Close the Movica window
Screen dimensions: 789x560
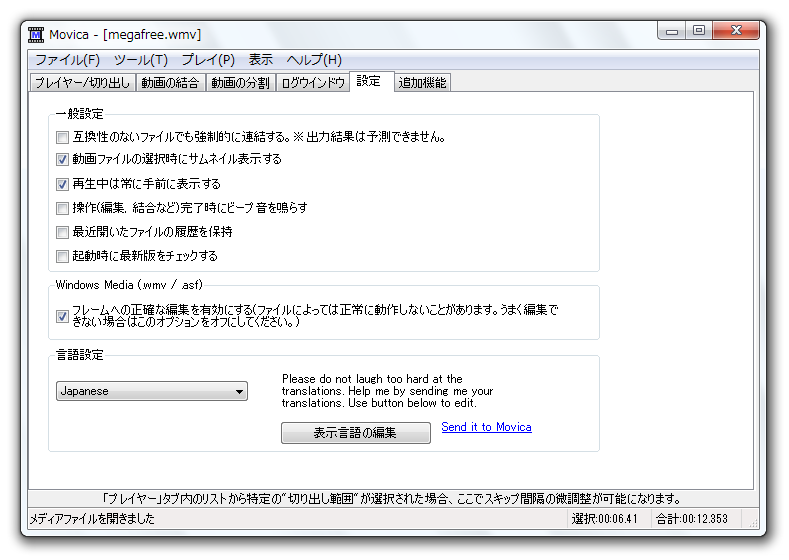point(736,31)
